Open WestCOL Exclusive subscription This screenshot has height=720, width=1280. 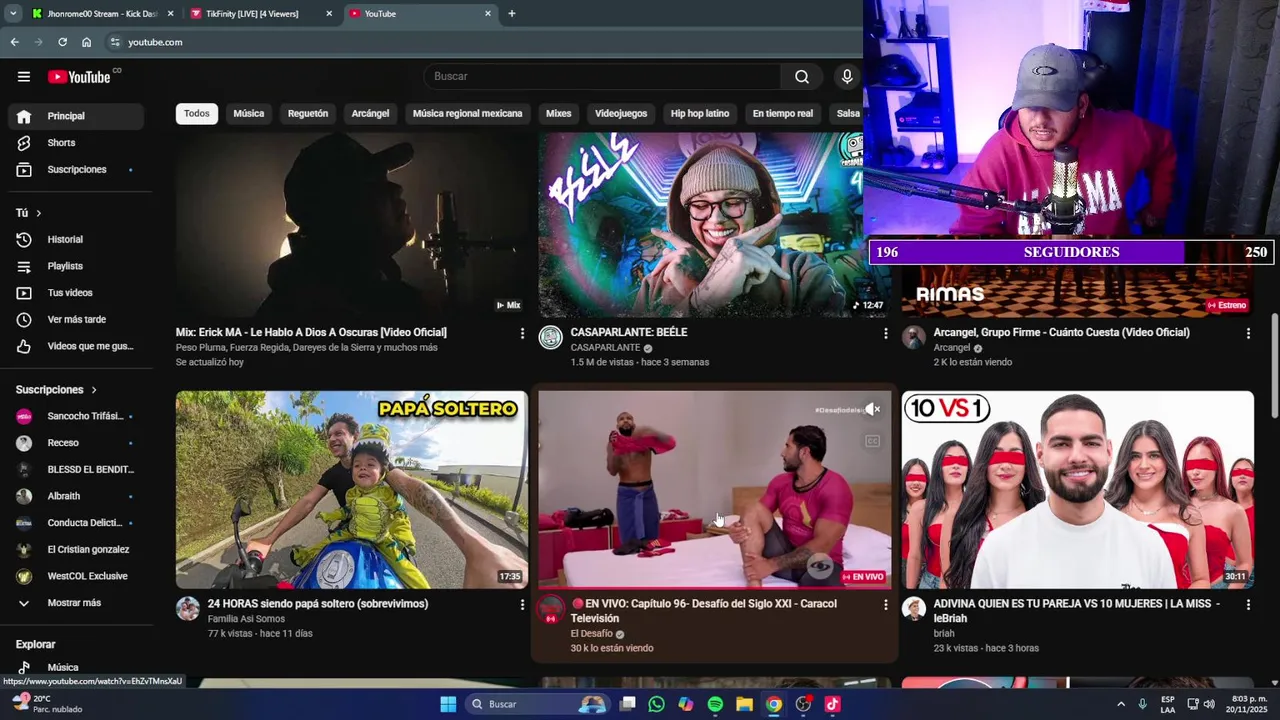coord(76,576)
